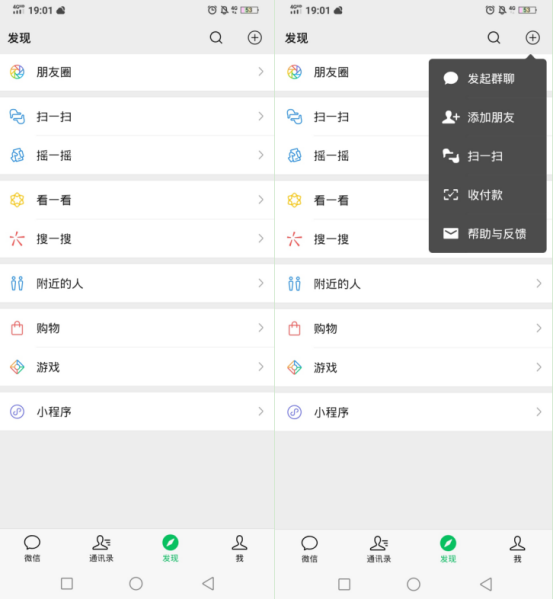Screen dimensions: 554x599
Task: Switch to 通讯录 tab on left screen
Action: pyautogui.click(x=101, y=549)
